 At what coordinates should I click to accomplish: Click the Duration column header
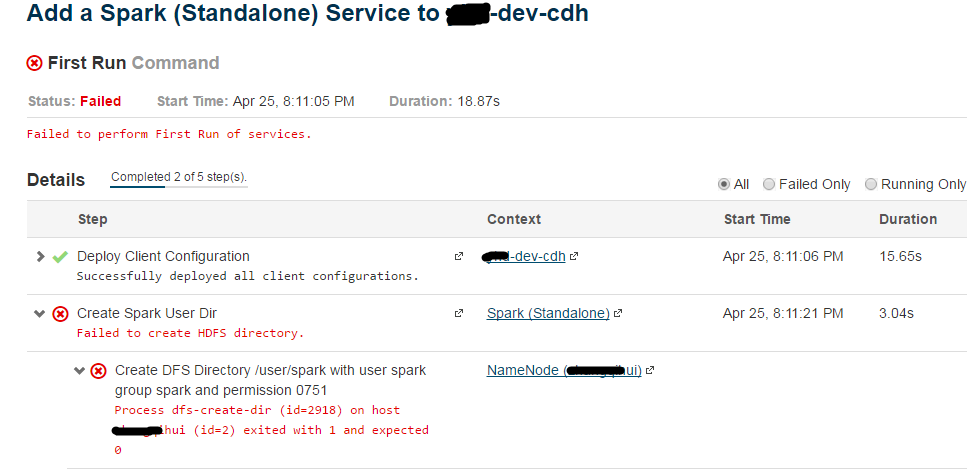(x=907, y=219)
